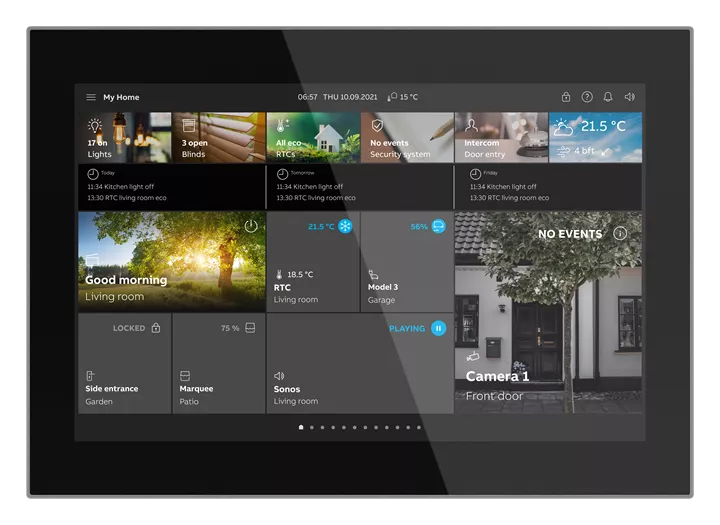Open the Lights tile showing 17 on
Viewport: 720px width, 525px height.
[x=124, y=137]
